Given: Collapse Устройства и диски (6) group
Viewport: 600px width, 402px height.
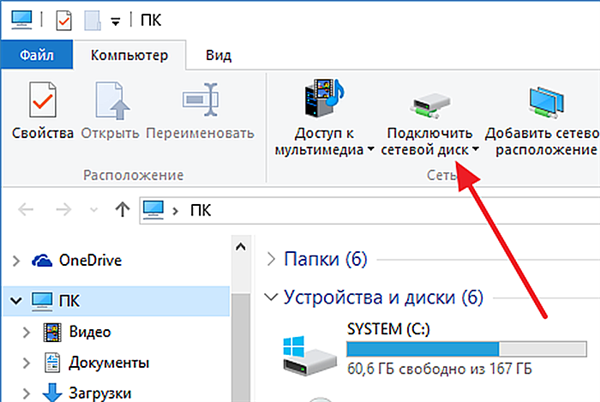Looking at the screenshot, I should [x=271, y=297].
